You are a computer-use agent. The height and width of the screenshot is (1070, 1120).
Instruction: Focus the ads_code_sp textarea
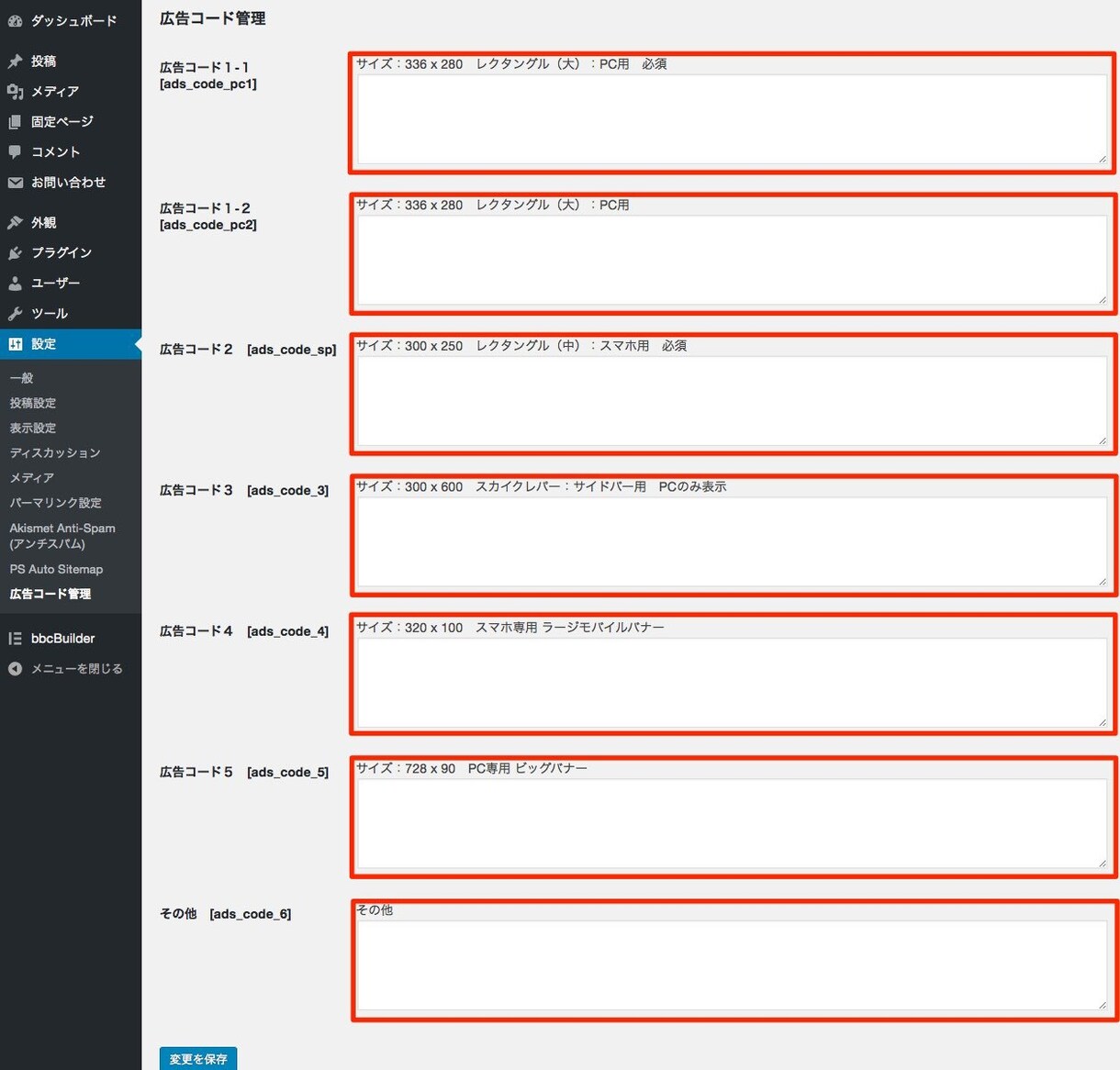(x=733, y=401)
